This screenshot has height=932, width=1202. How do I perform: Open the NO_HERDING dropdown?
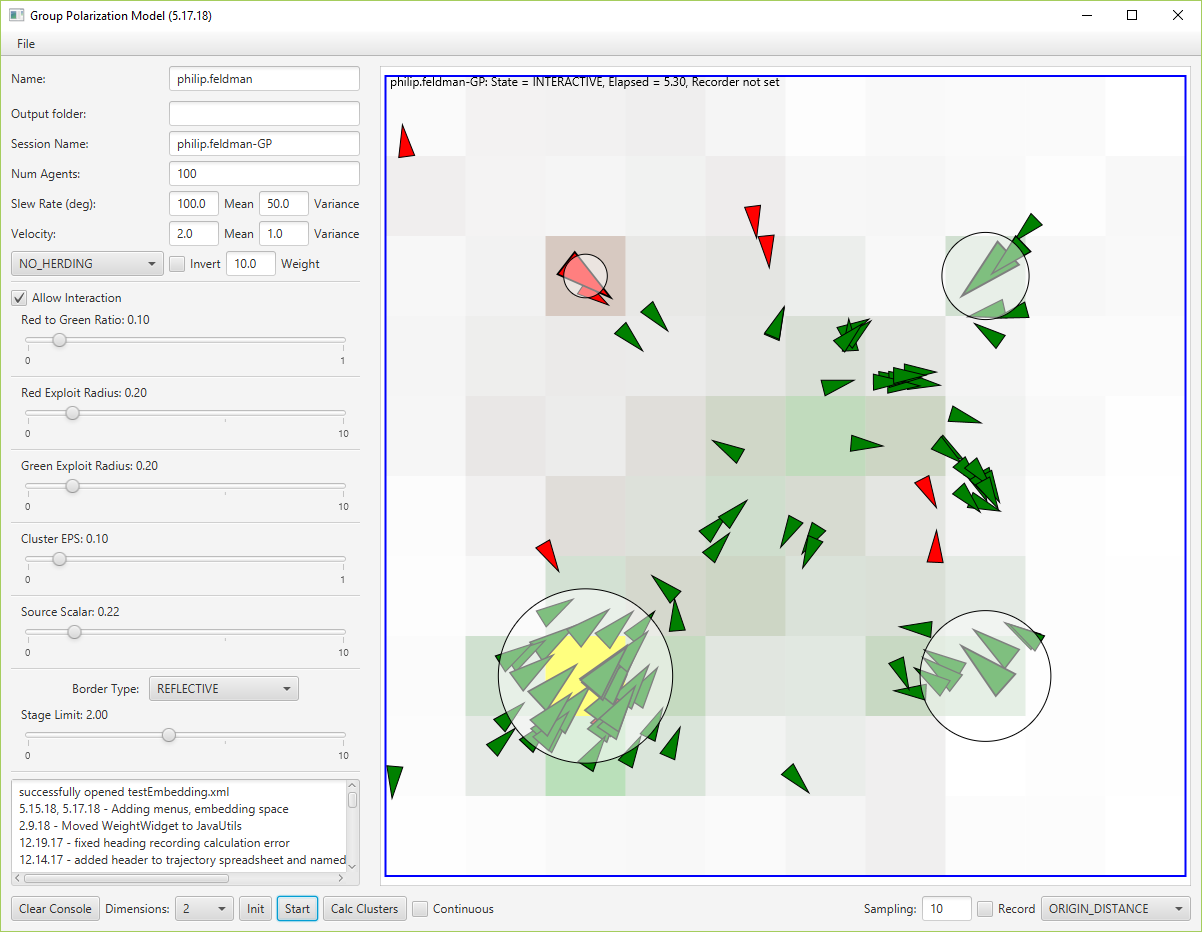click(87, 264)
